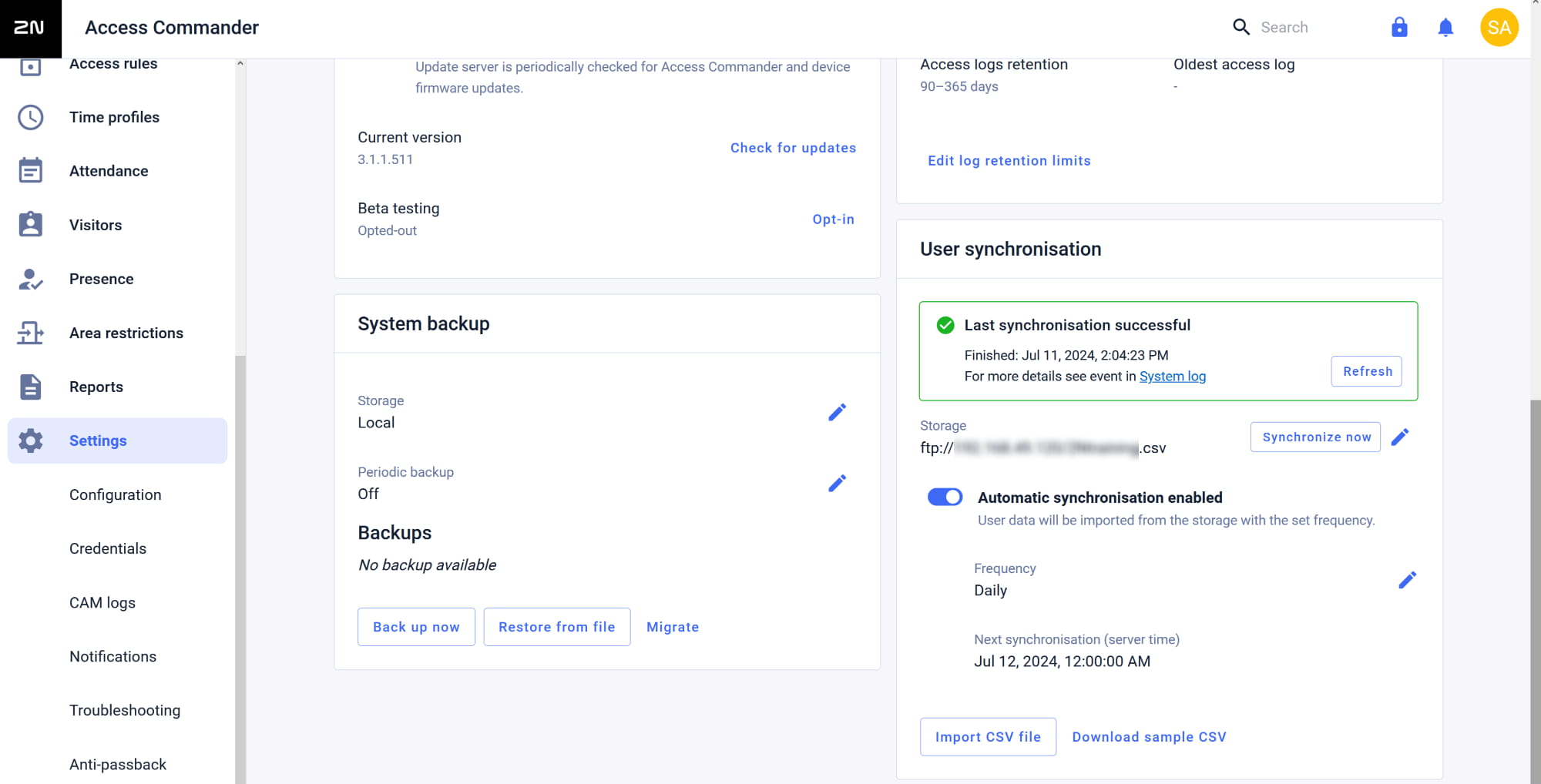Click the 'System backup' heading
1541x784 pixels.
(423, 324)
